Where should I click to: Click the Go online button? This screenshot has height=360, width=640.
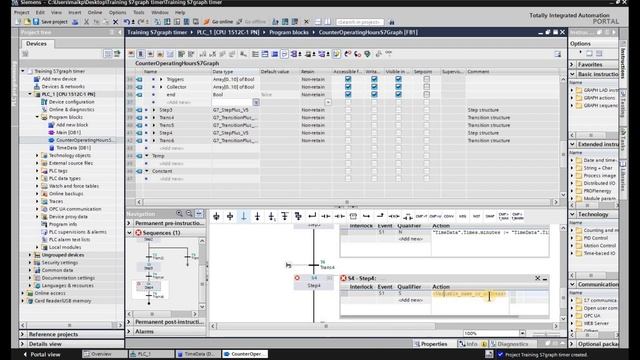[218, 22]
